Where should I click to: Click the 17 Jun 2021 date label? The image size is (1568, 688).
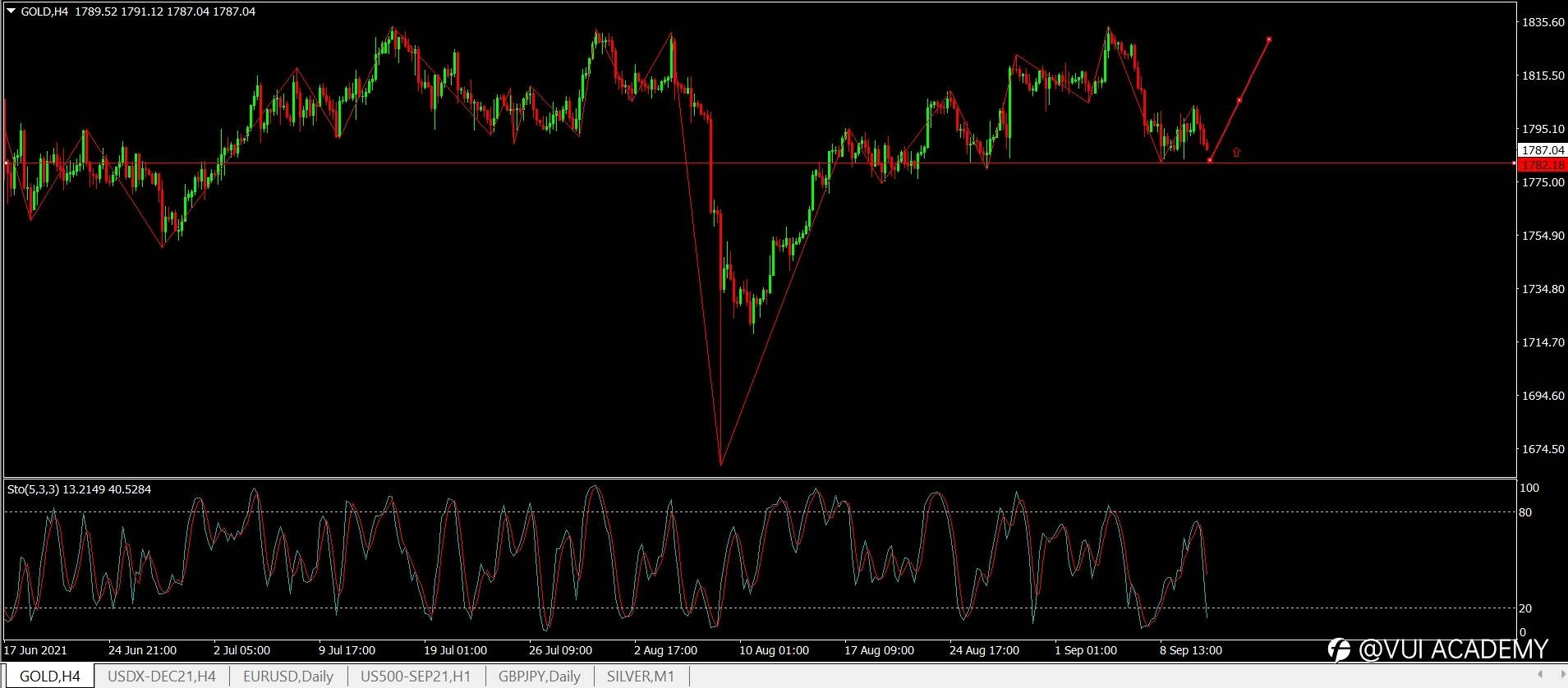coord(35,650)
